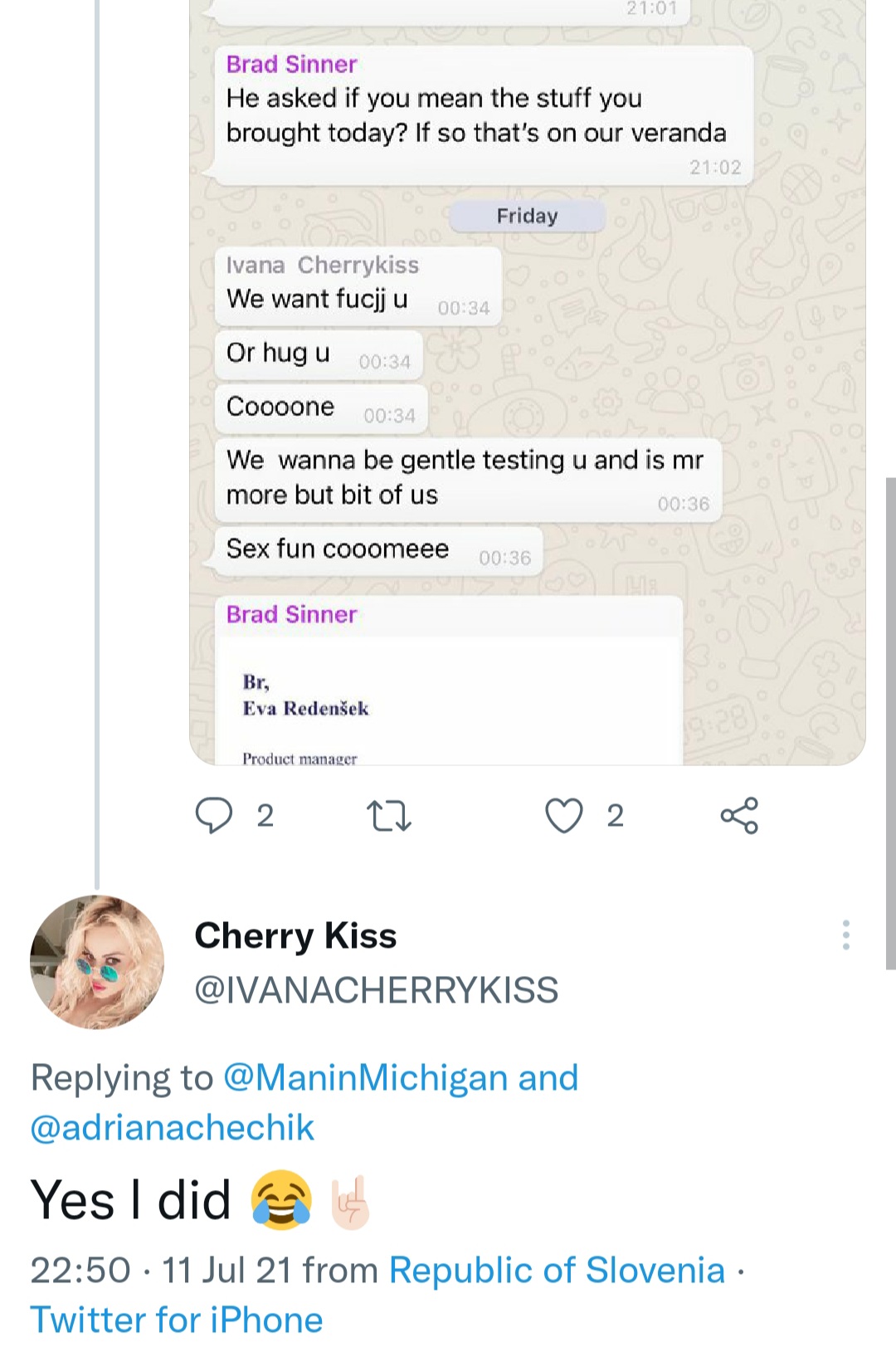Tap the retweet arrows icon

pyautogui.click(x=388, y=815)
